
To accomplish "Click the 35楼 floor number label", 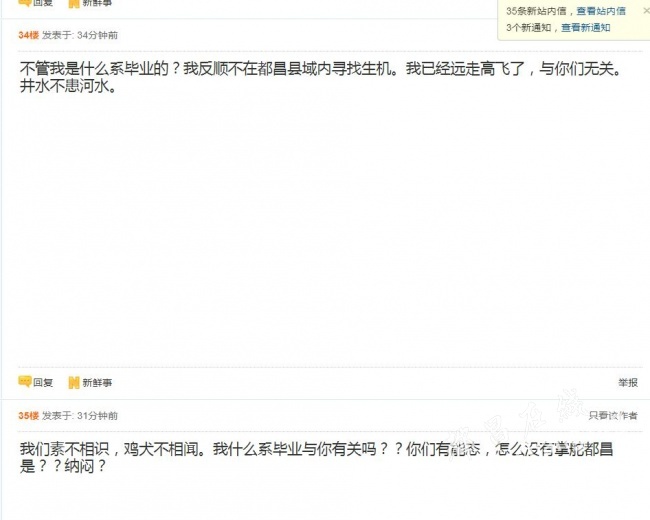I will tap(28, 416).
